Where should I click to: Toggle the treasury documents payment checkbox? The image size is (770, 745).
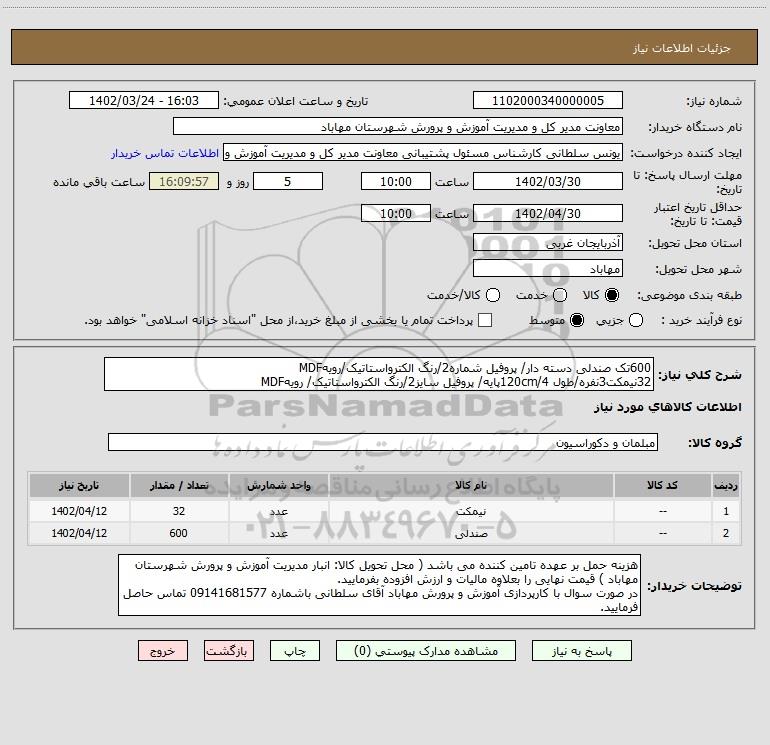[485, 320]
